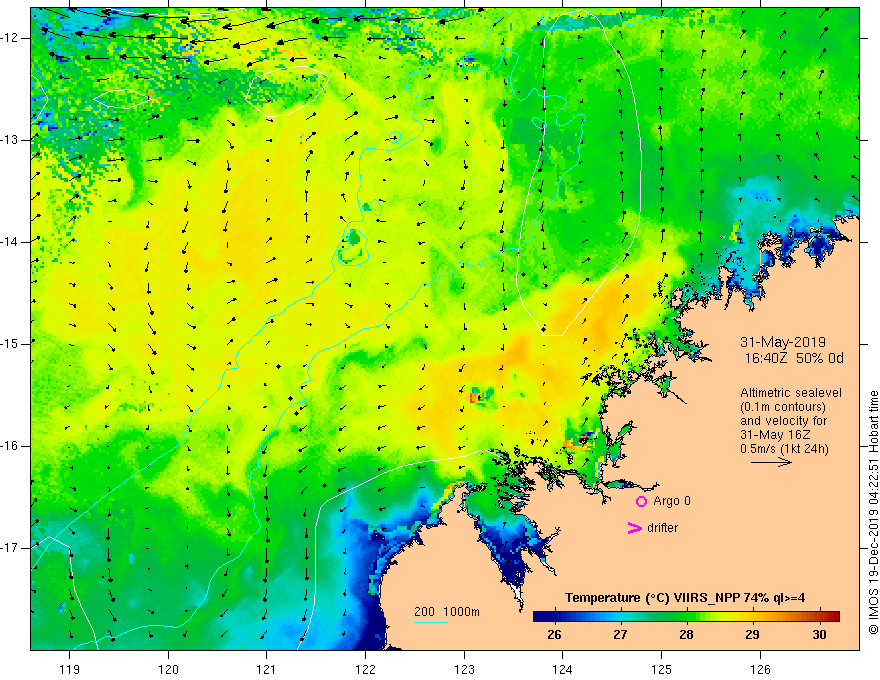Click the magenta Argo circle legend symbol

point(641,502)
